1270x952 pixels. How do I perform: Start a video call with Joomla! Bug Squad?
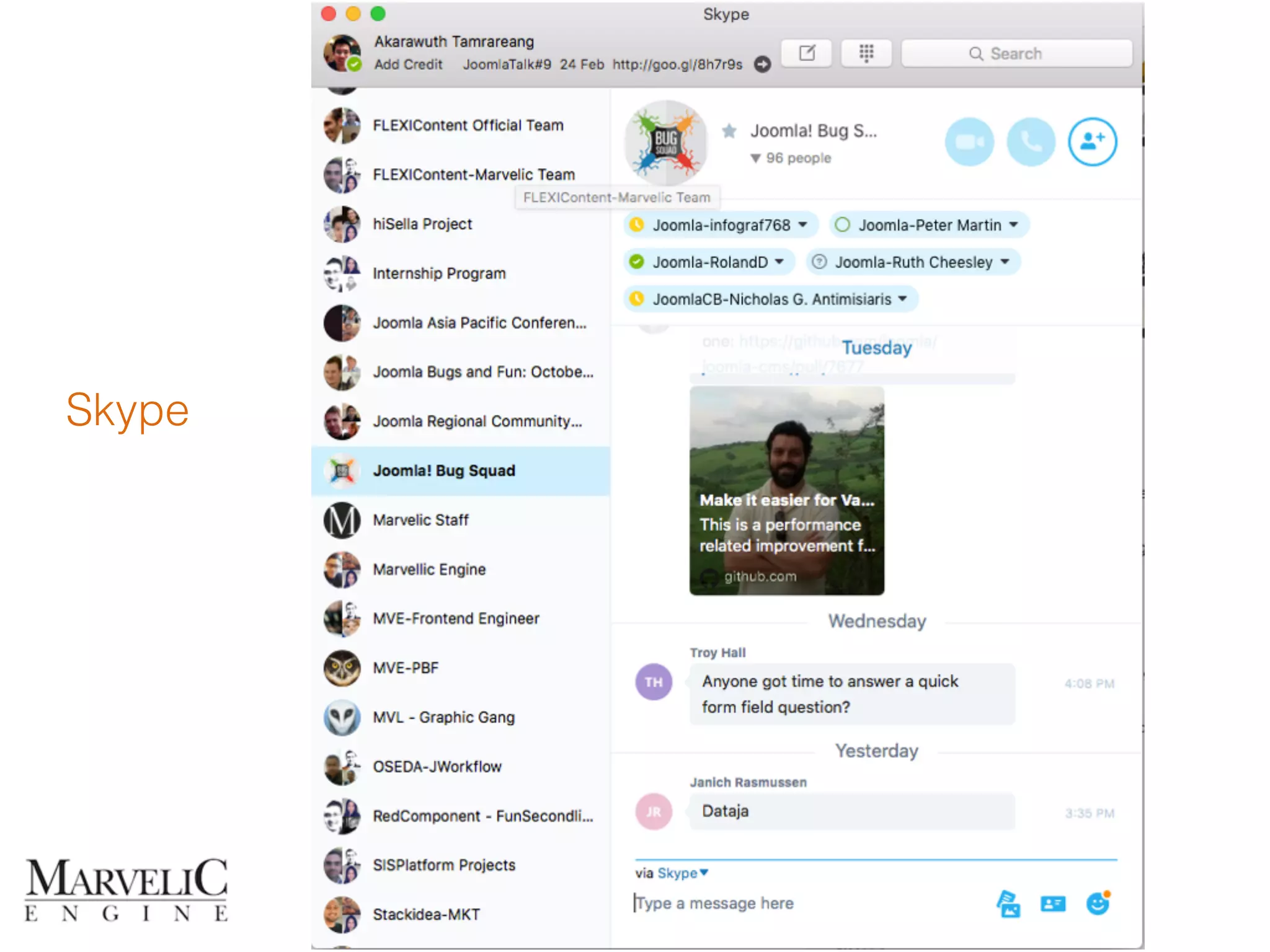(969, 142)
